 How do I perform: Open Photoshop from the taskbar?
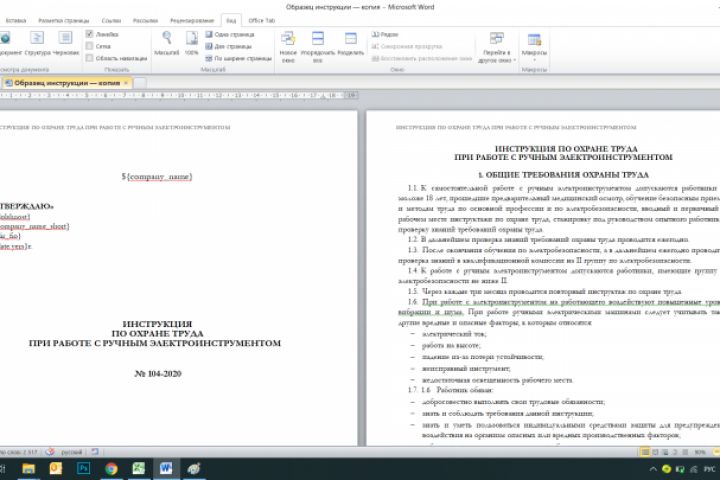[83, 469]
